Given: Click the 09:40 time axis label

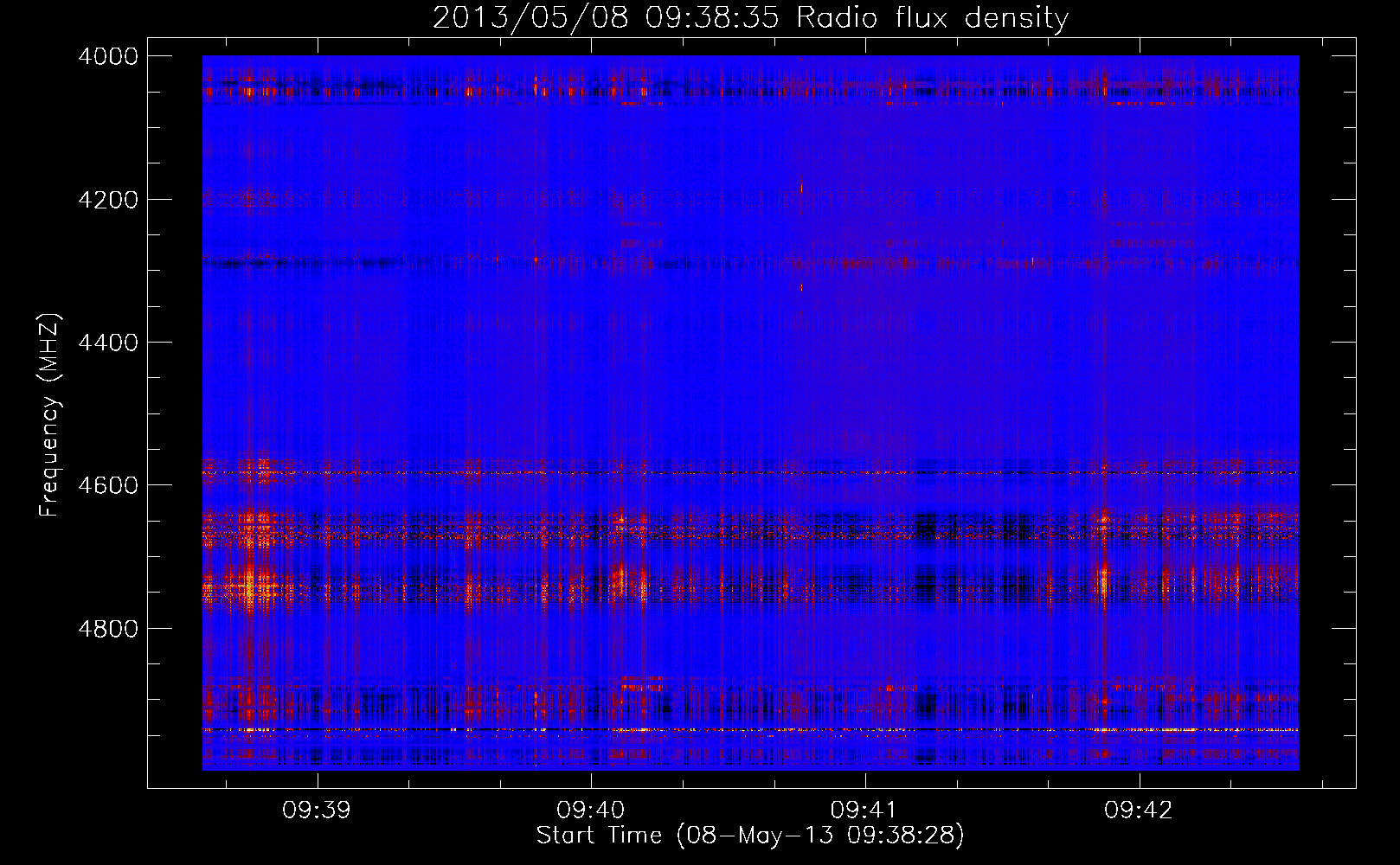Looking at the screenshot, I should [x=591, y=811].
